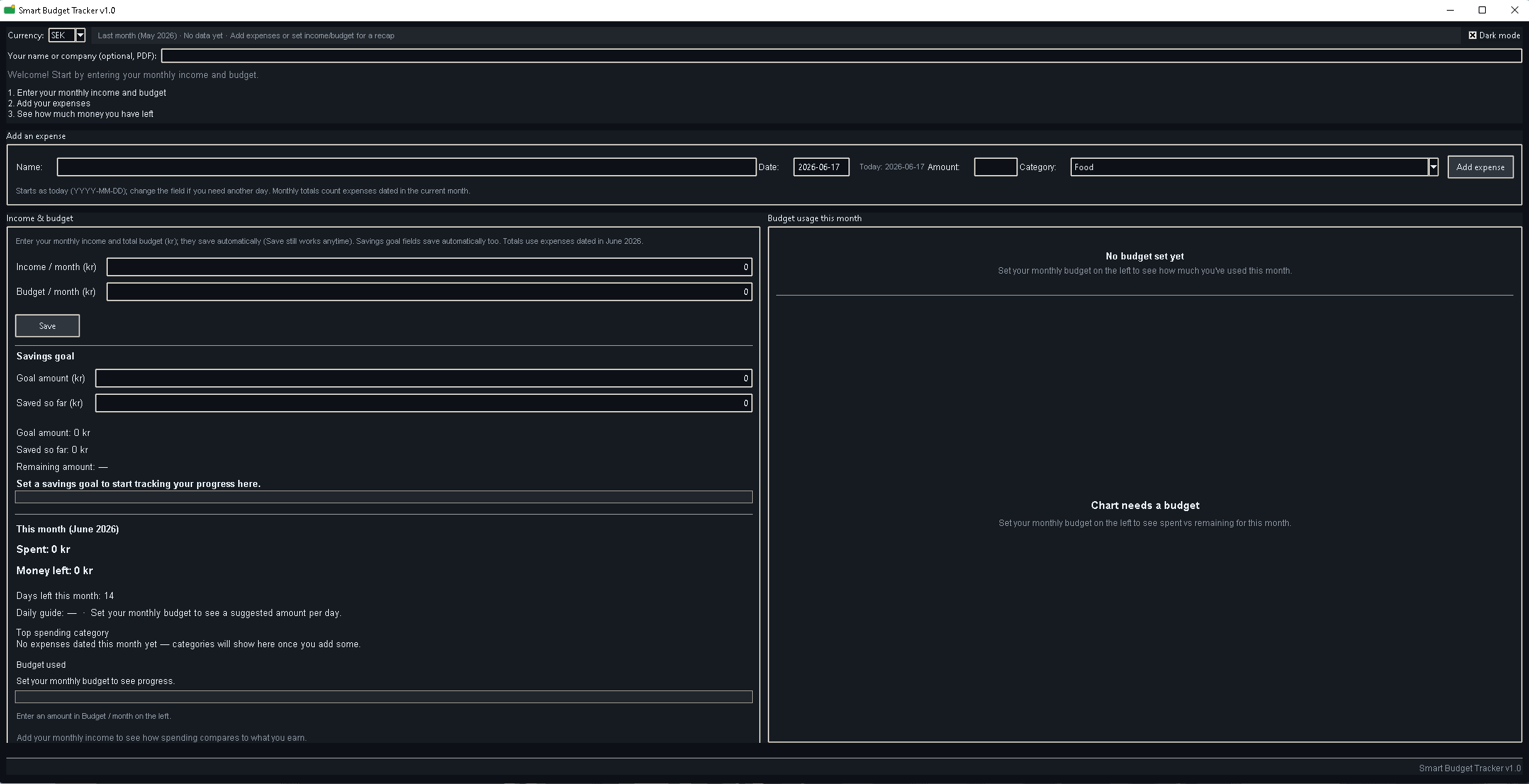Click the Date field showing 2026-06-17

coord(821,167)
